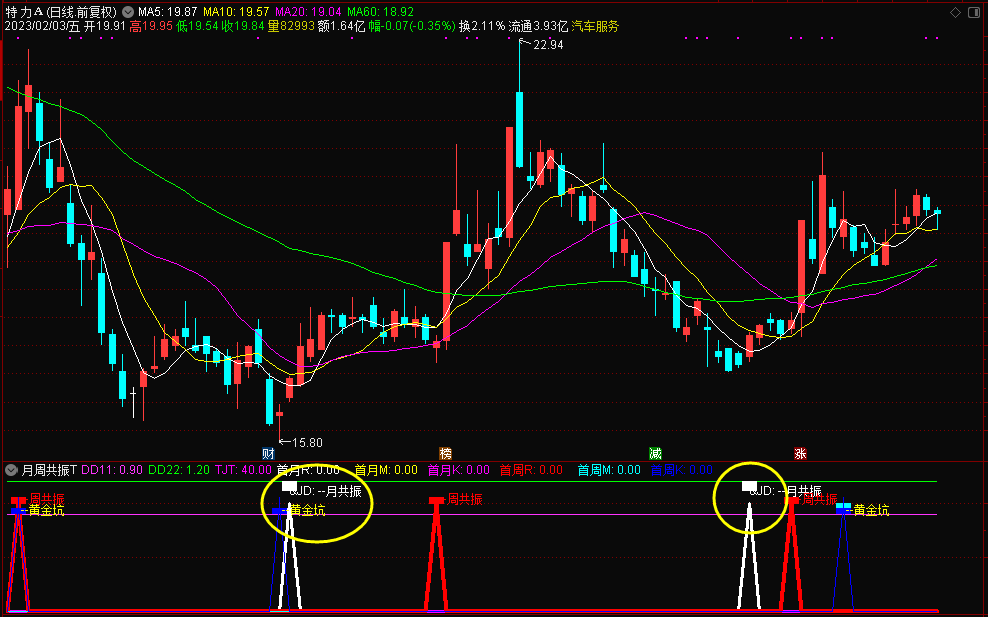Click the low price 低19.54
This screenshot has height=617, width=988.
point(197,26)
